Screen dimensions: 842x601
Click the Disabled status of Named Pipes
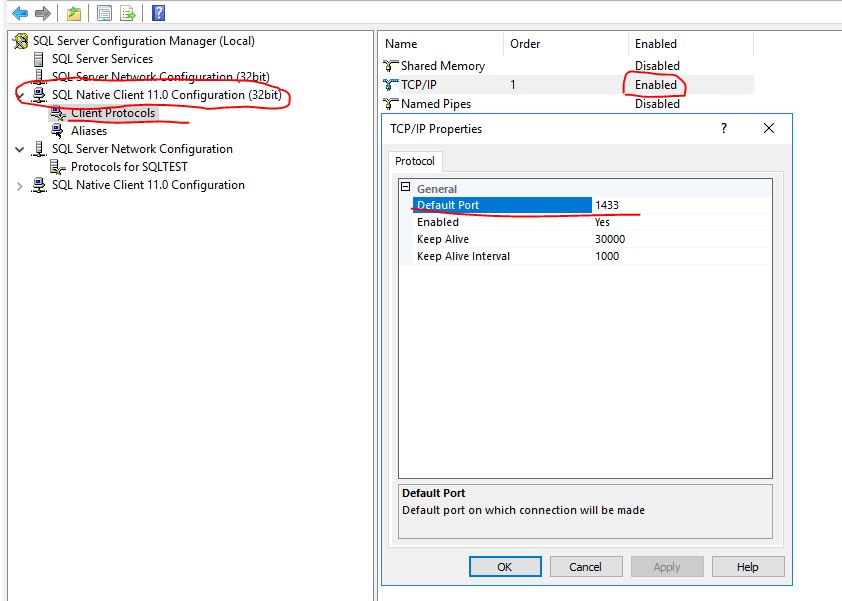pyautogui.click(x=657, y=104)
